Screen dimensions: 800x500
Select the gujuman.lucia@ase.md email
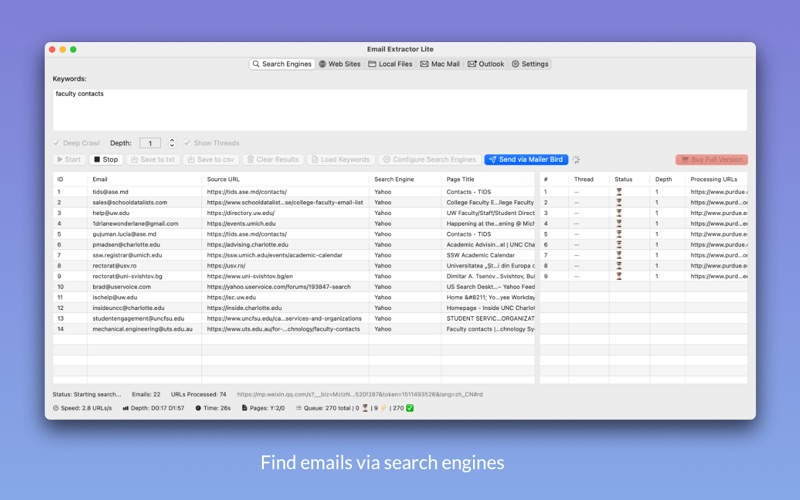(x=124, y=234)
